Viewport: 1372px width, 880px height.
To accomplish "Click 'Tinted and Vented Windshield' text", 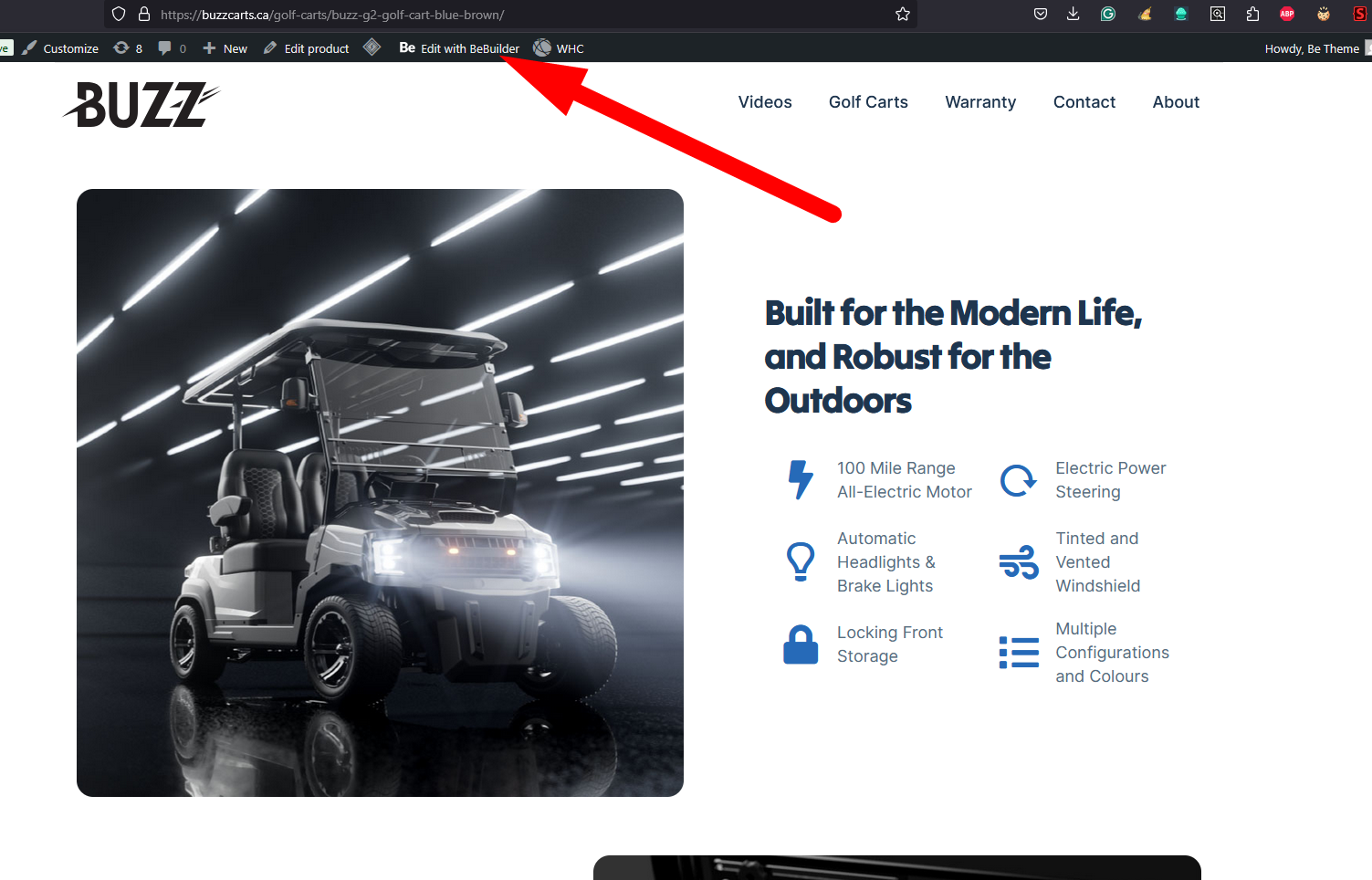I will pos(1098,562).
